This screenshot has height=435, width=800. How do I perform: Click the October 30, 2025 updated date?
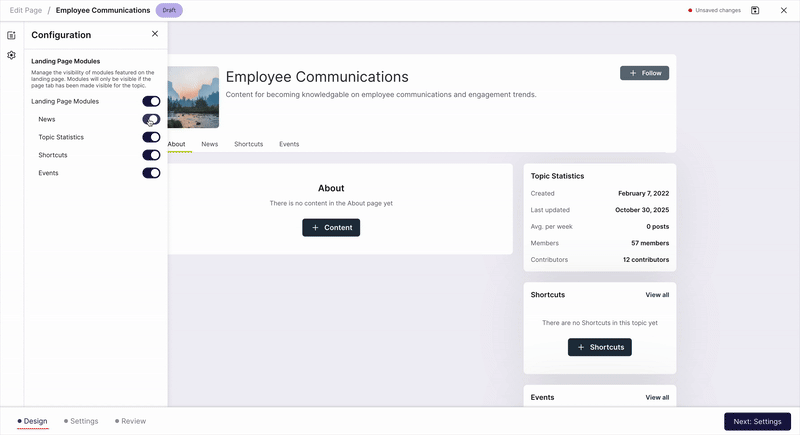click(642, 210)
